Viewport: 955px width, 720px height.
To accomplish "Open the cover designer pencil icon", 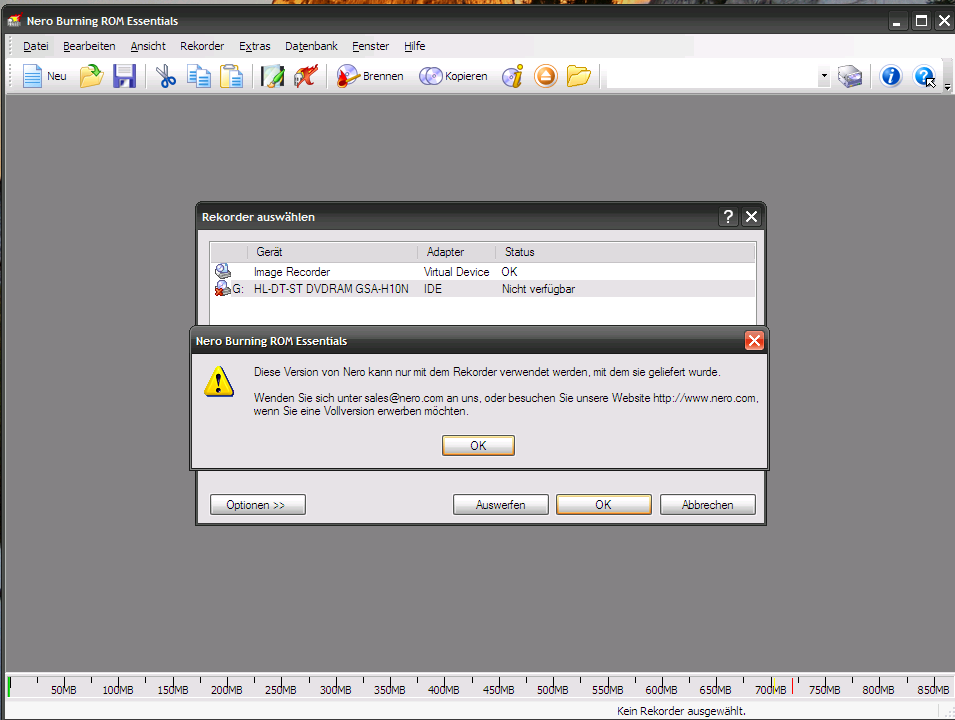I will point(272,76).
